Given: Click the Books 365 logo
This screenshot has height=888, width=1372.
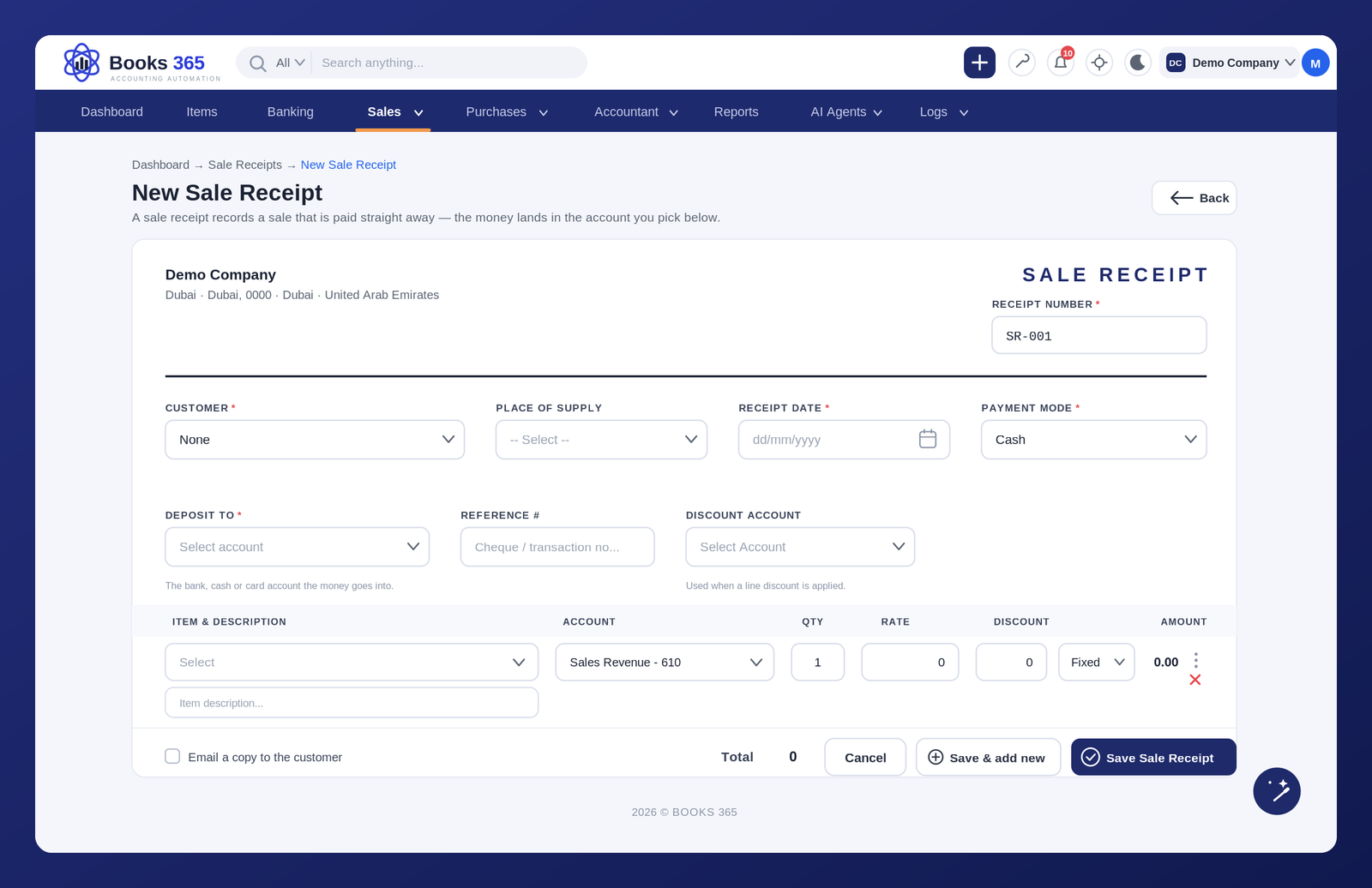Looking at the screenshot, I should click(x=141, y=63).
